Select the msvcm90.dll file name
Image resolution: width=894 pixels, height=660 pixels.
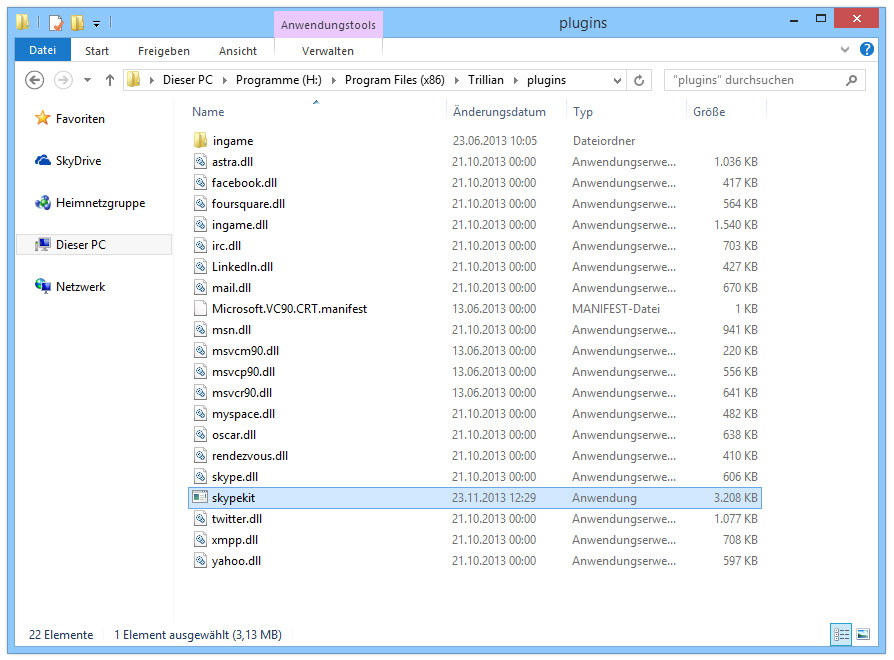(245, 351)
